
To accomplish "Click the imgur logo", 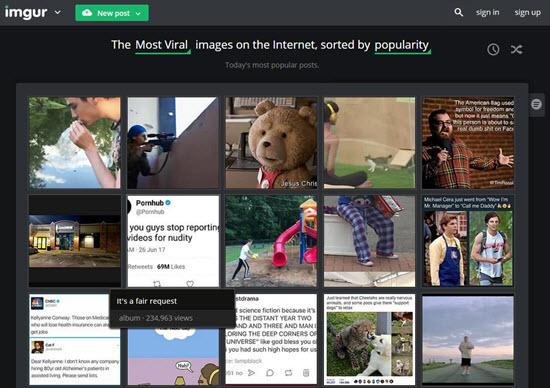I will tap(26, 13).
